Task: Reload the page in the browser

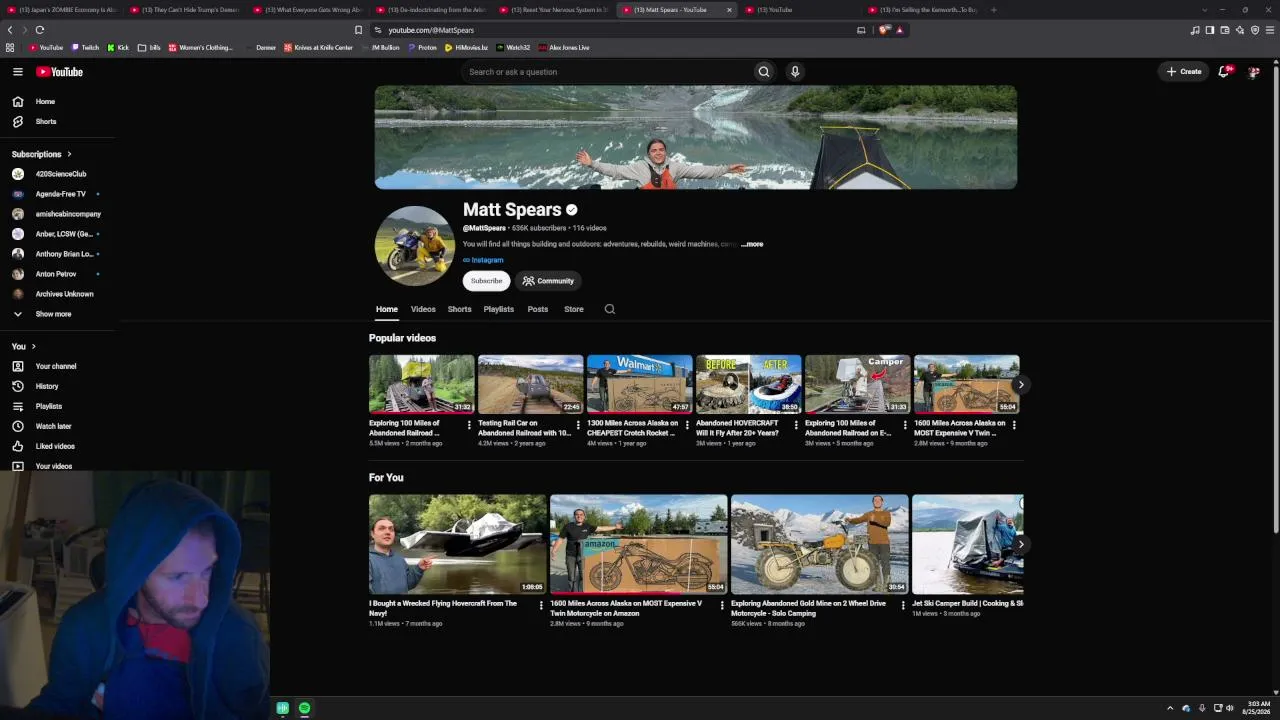Action: (40, 30)
